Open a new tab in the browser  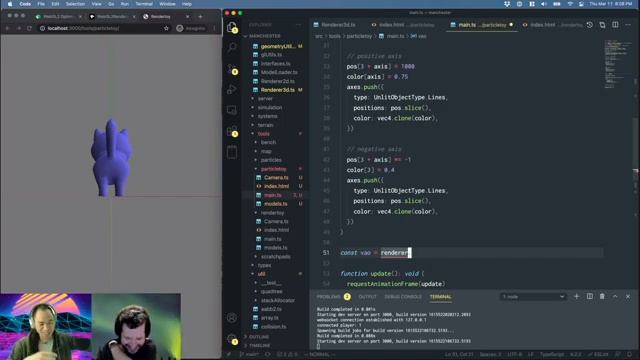(200, 17)
